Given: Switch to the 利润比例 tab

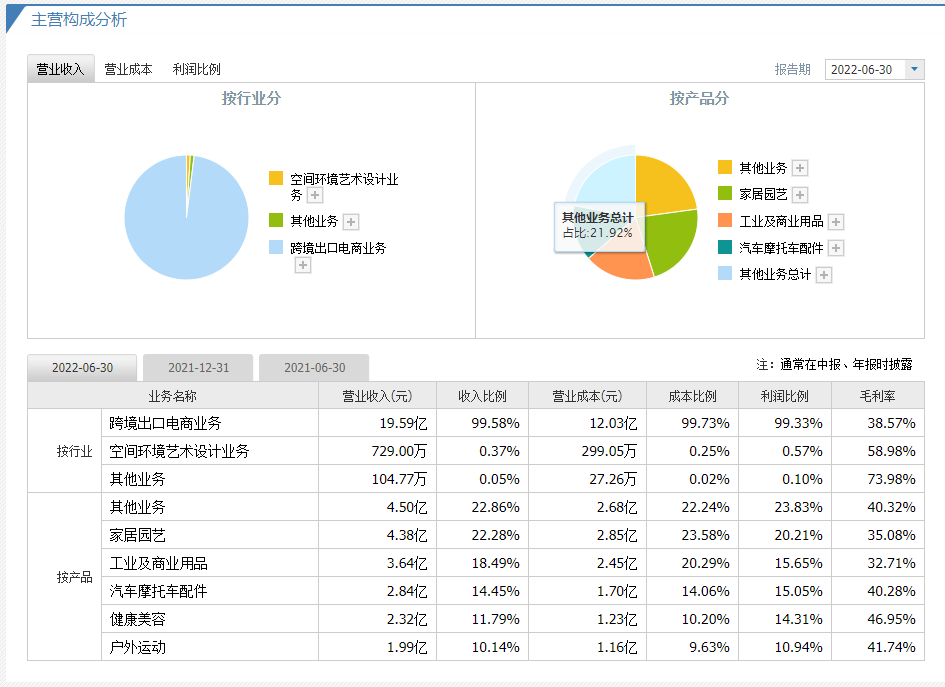Looking at the screenshot, I should [196, 69].
